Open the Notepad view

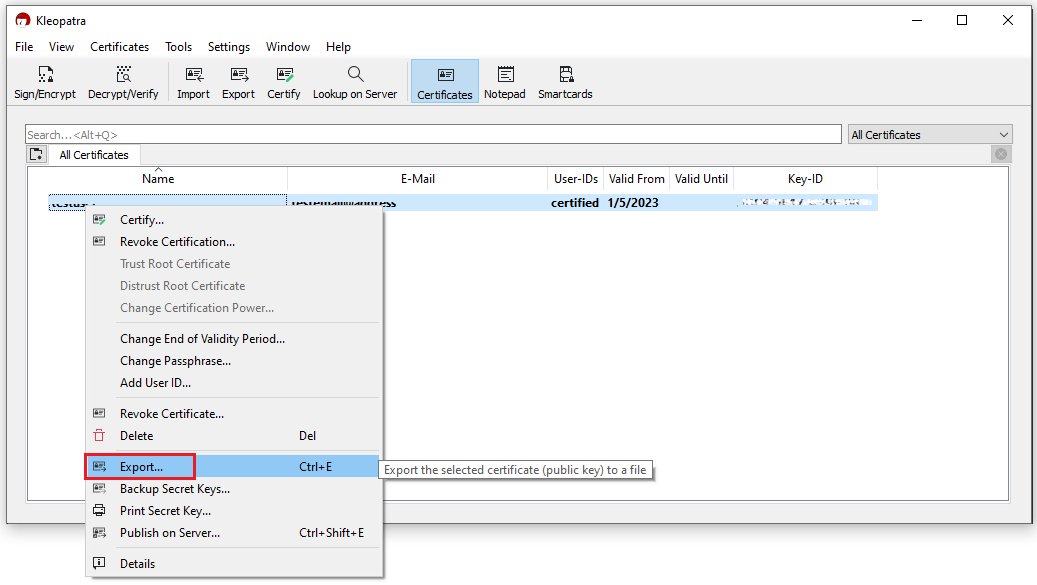[505, 82]
